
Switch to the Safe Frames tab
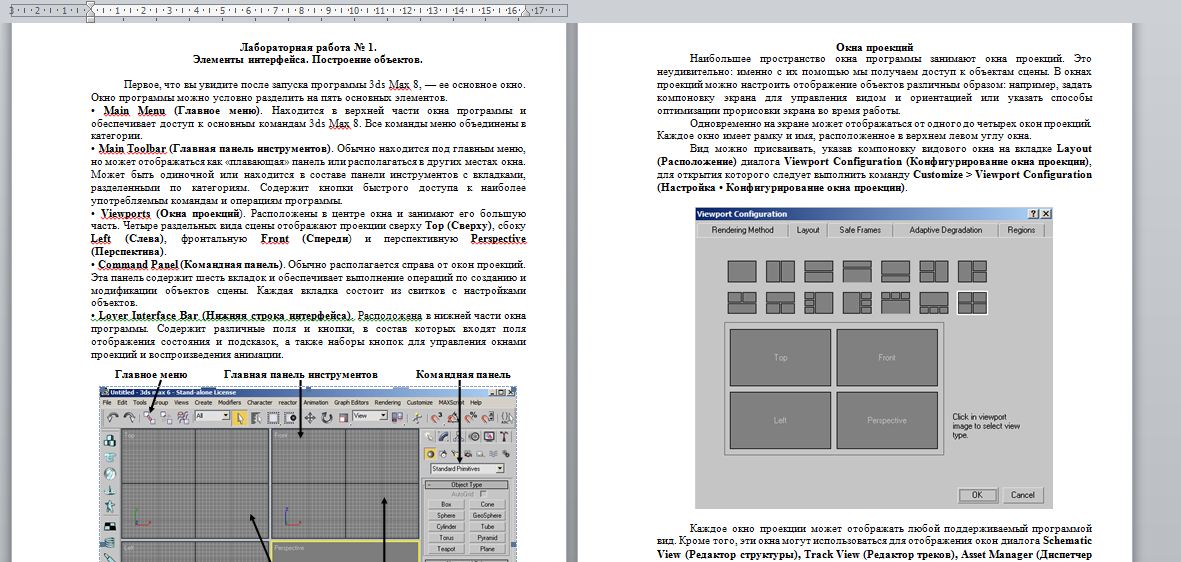click(x=859, y=230)
